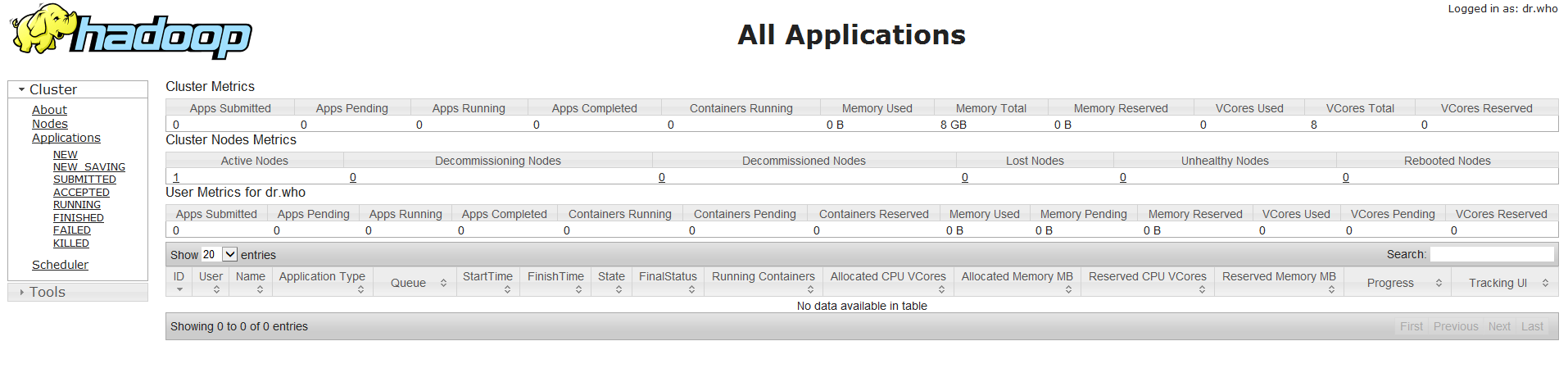Sort by User column sort icon
This screenshot has width=1568, height=373.
(216, 289)
